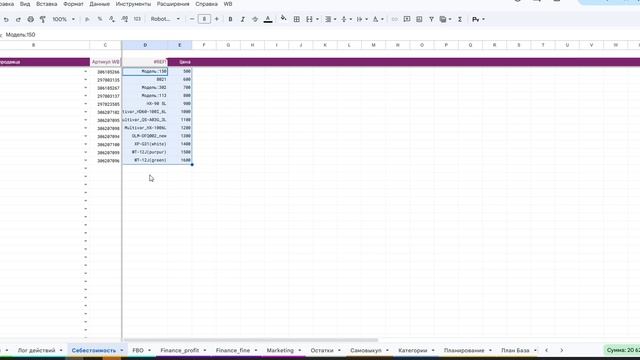Screen dimensions: 640x360
Task: Open dropdown arrow in row 306105266
Action: point(86,71)
